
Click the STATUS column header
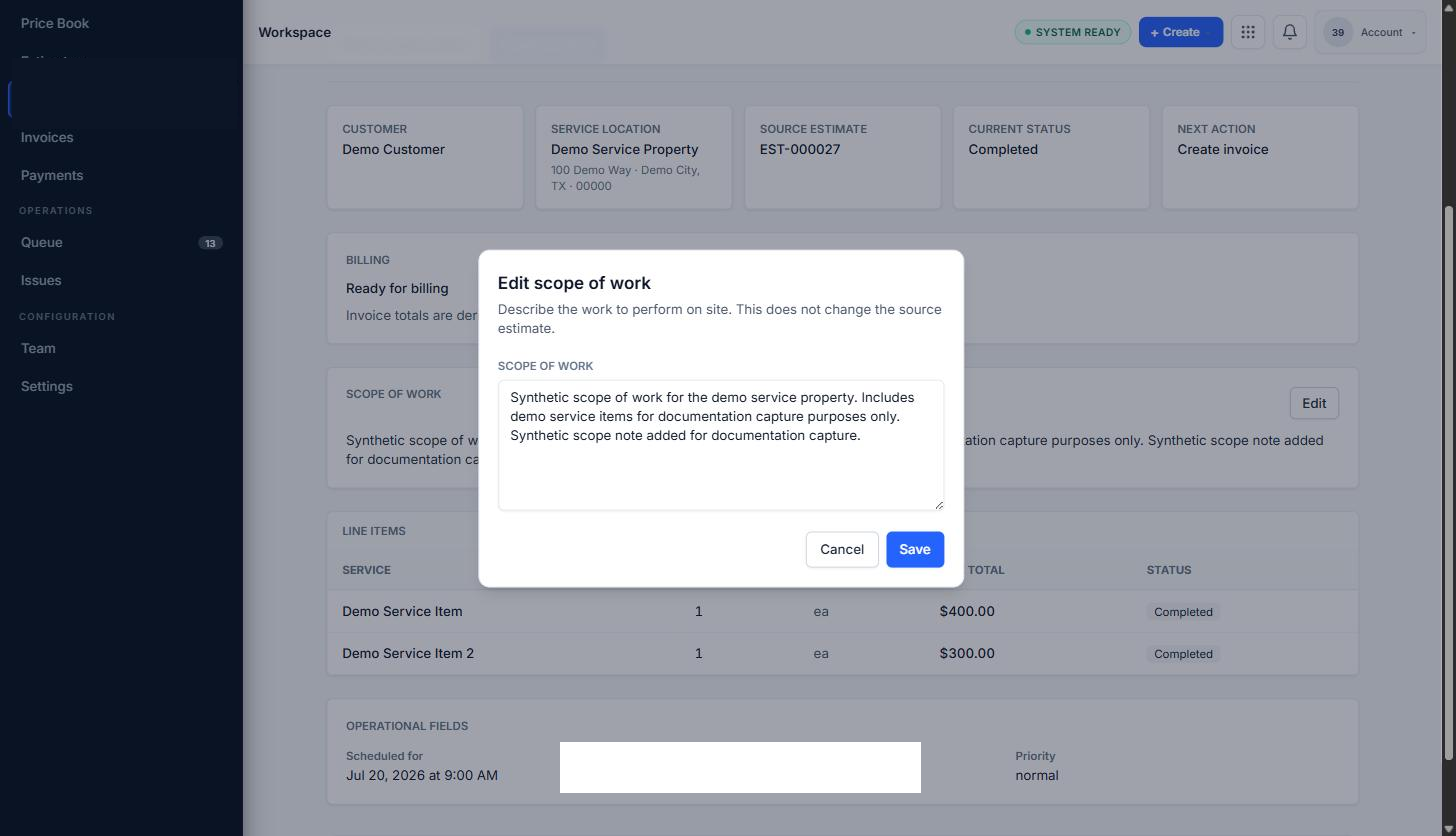[1169, 570]
